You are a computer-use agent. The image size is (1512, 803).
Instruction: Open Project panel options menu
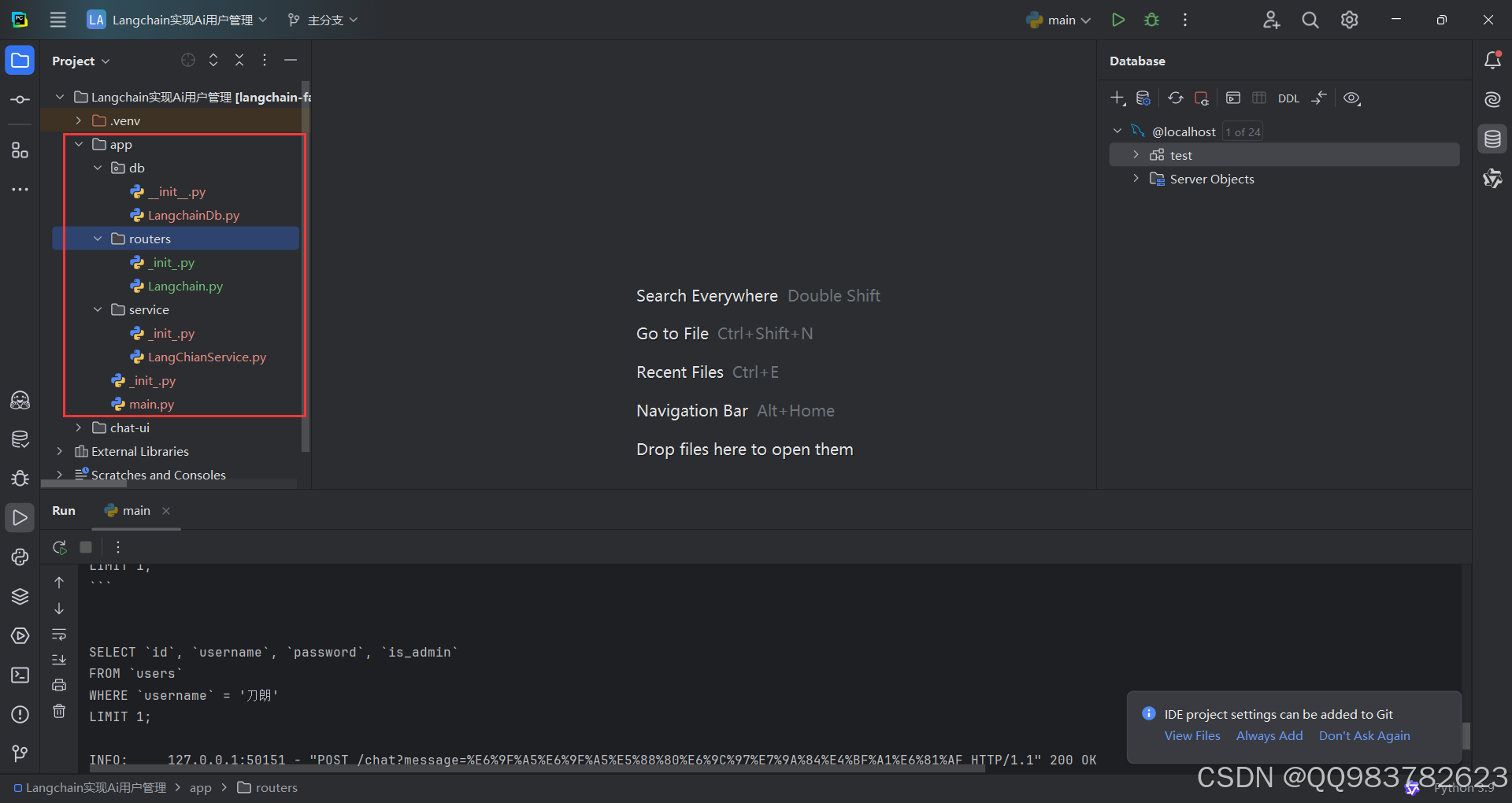(265, 60)
